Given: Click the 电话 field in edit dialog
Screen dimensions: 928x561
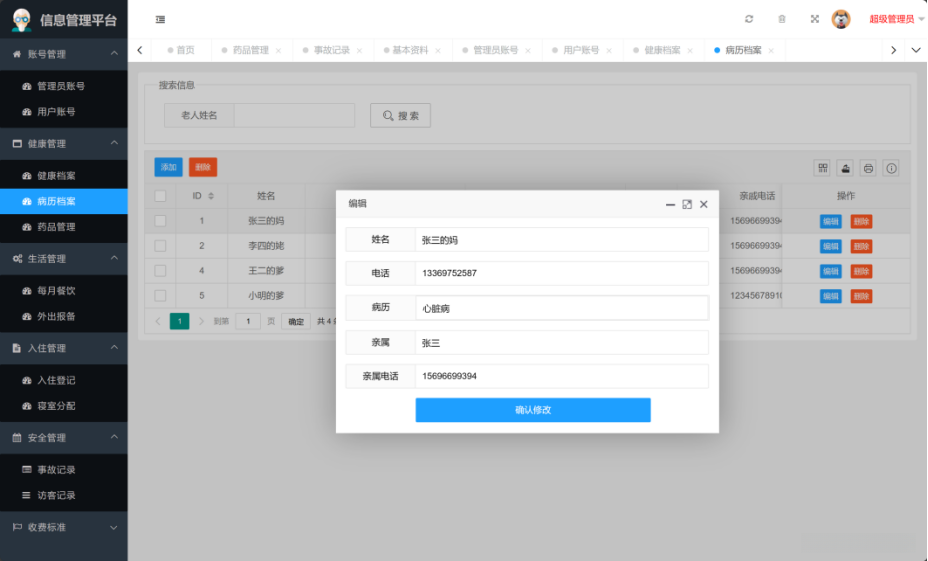Looking at the screenshot, I should (562, 273).
